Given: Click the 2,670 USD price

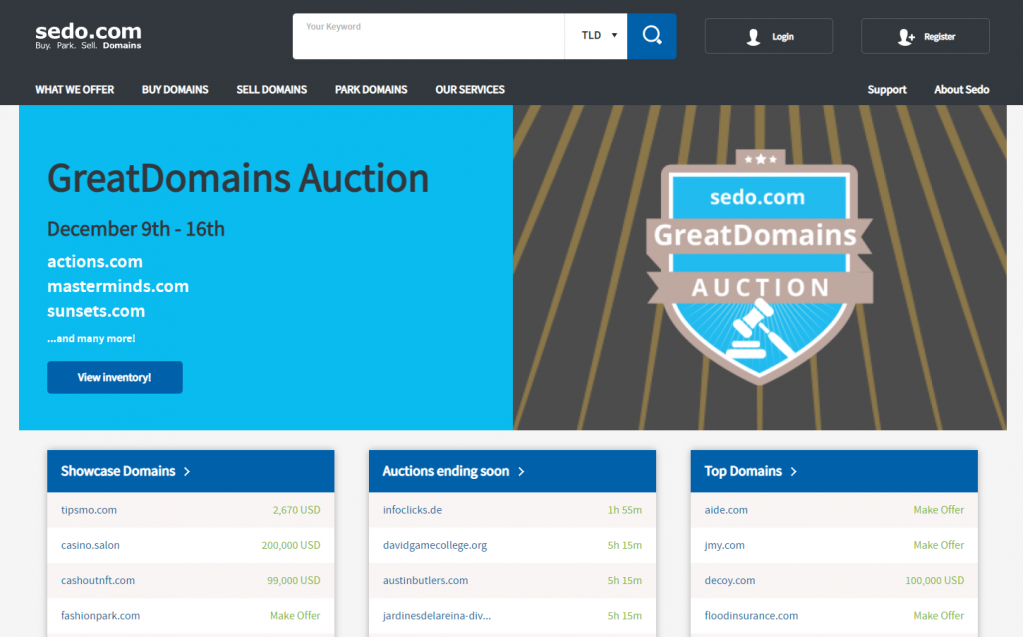Looking at the screenshot, I should click(x=297, y=510).
